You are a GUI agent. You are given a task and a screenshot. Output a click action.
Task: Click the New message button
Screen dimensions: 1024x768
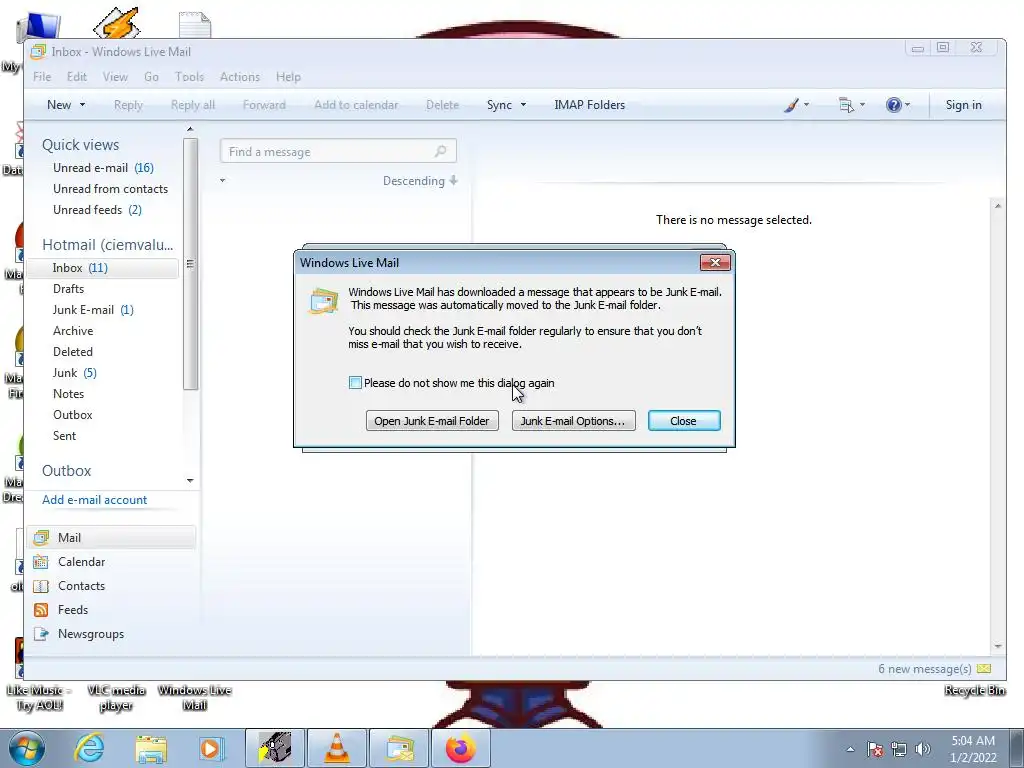pos(59,104)
